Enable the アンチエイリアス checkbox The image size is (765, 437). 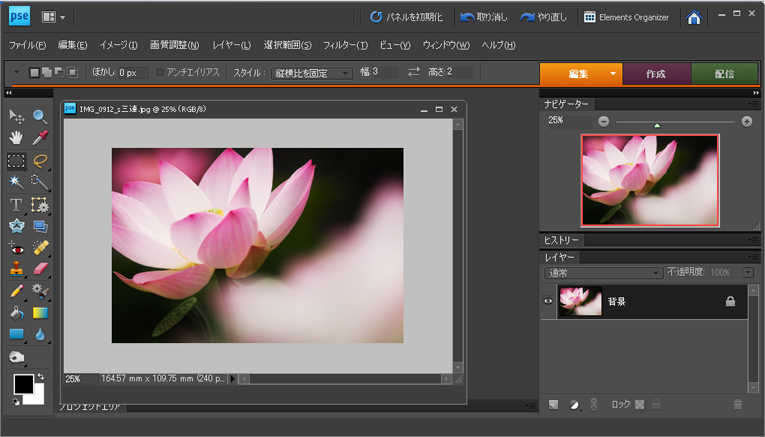160,72
